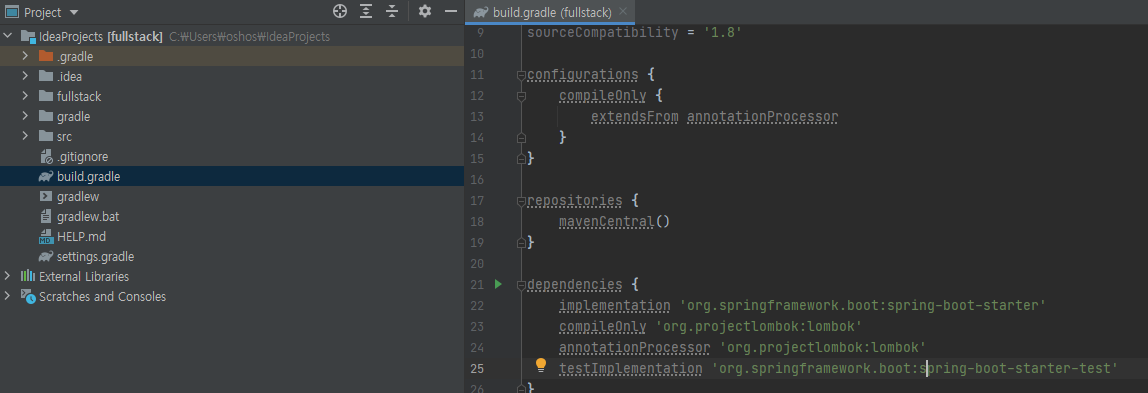Collapse the IdeaProjects root node

[8, 36]
